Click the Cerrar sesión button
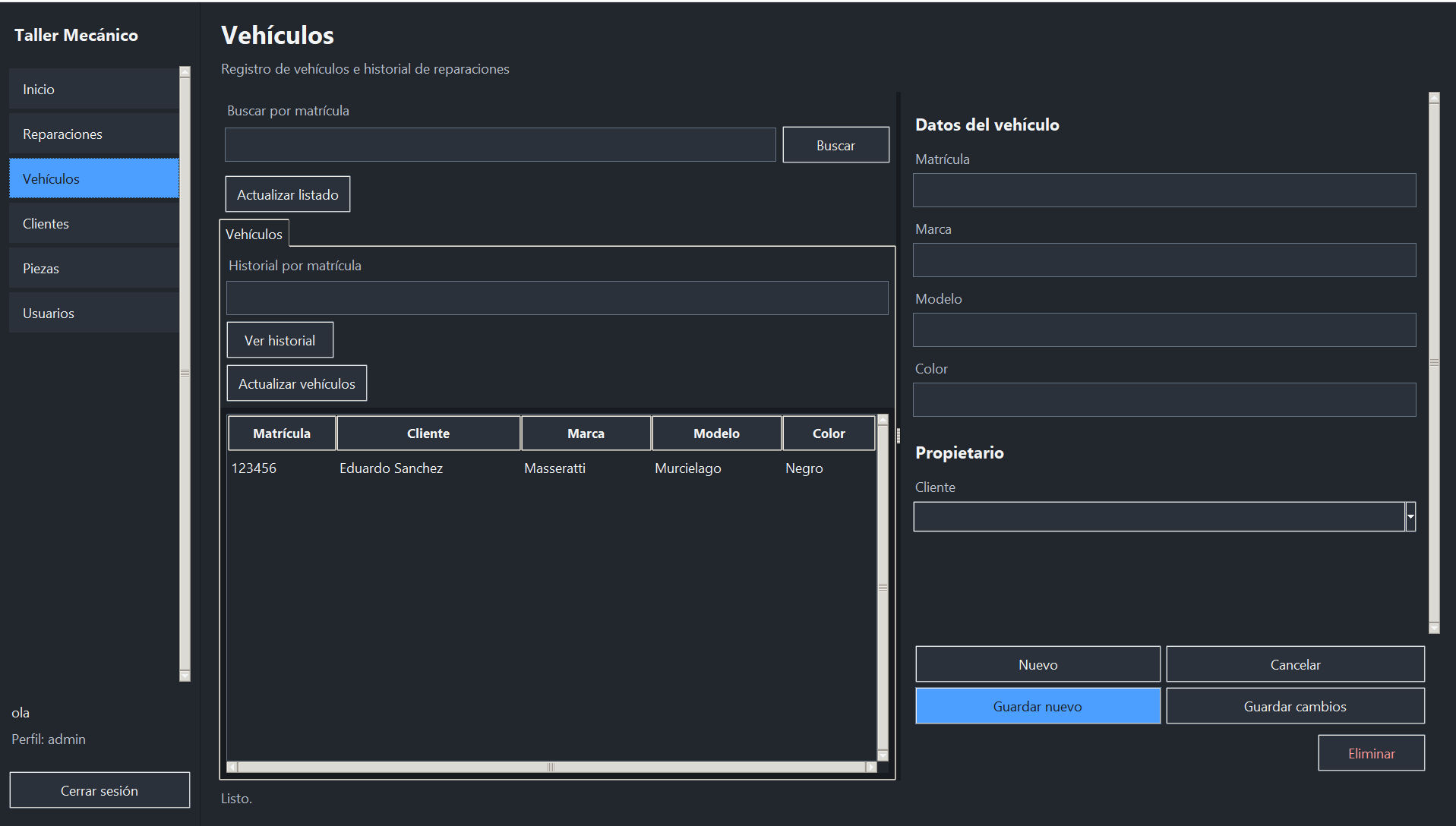Viewport: 1456px width, 826px height. pos(99,790)
